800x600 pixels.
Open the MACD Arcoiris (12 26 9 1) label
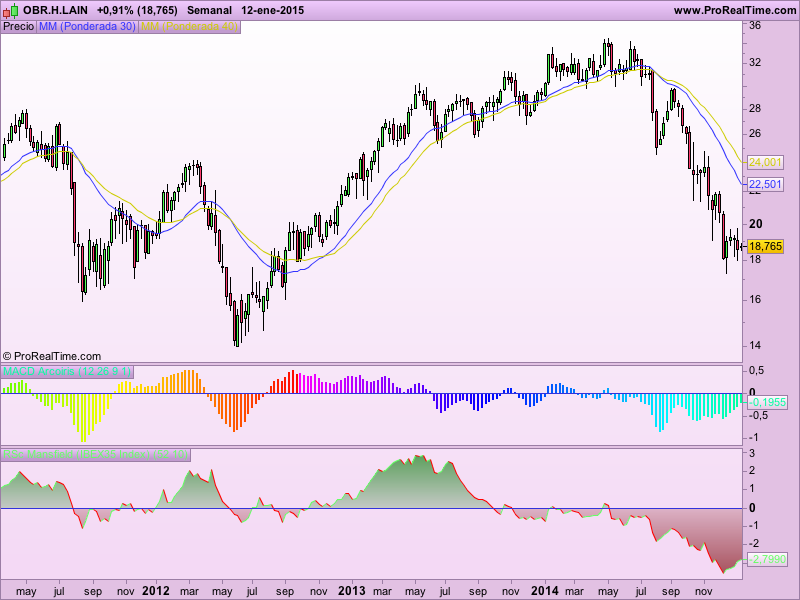pos(67,371)
